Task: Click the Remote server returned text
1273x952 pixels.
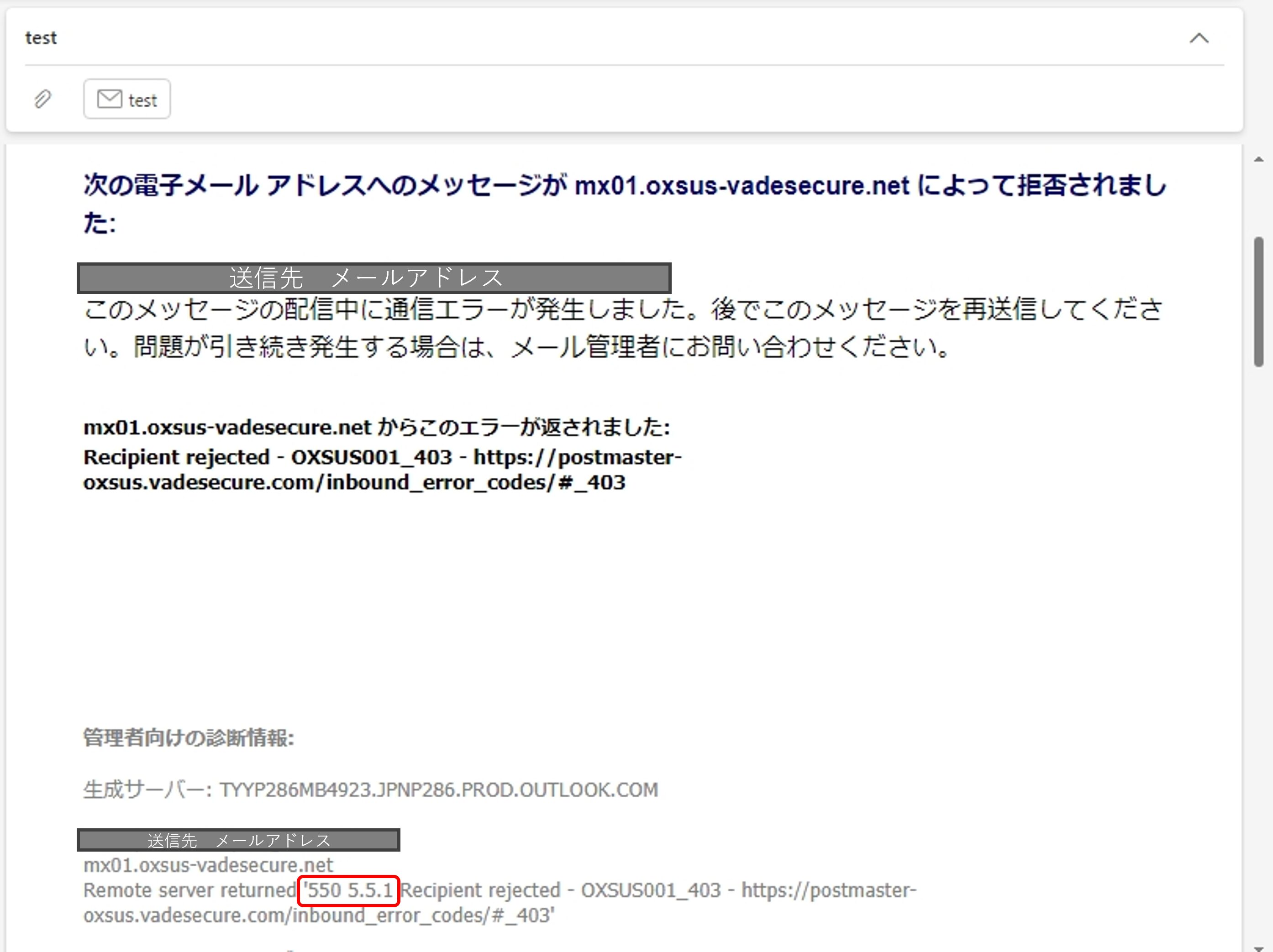Action: (x=189, y=890)
